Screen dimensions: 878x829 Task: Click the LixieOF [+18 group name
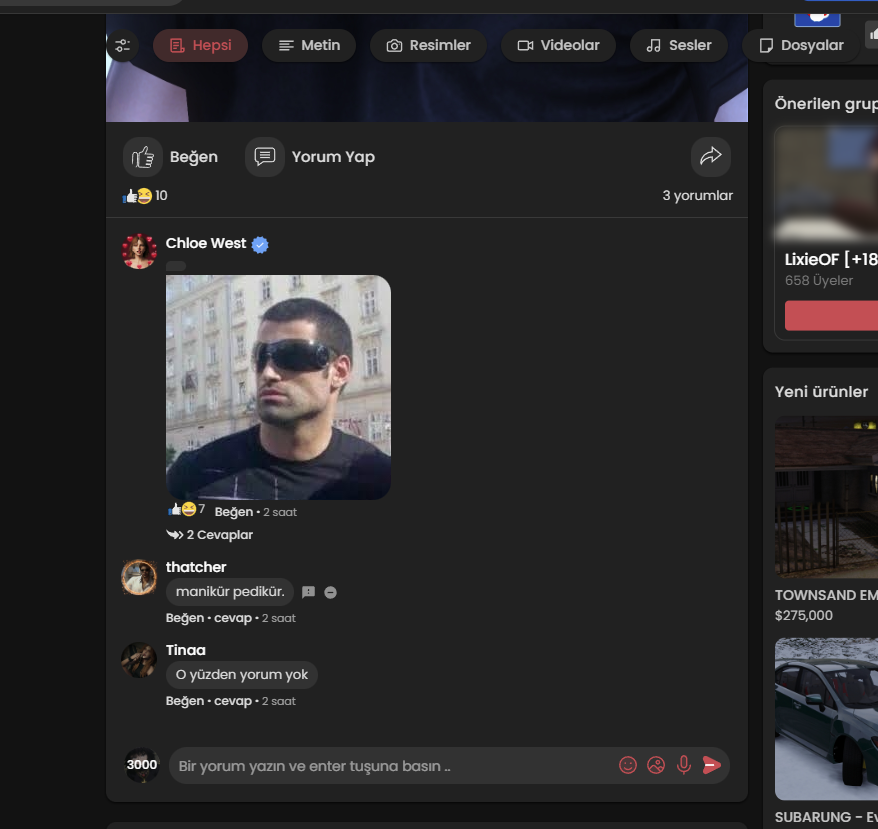click(x=831, y=259)
